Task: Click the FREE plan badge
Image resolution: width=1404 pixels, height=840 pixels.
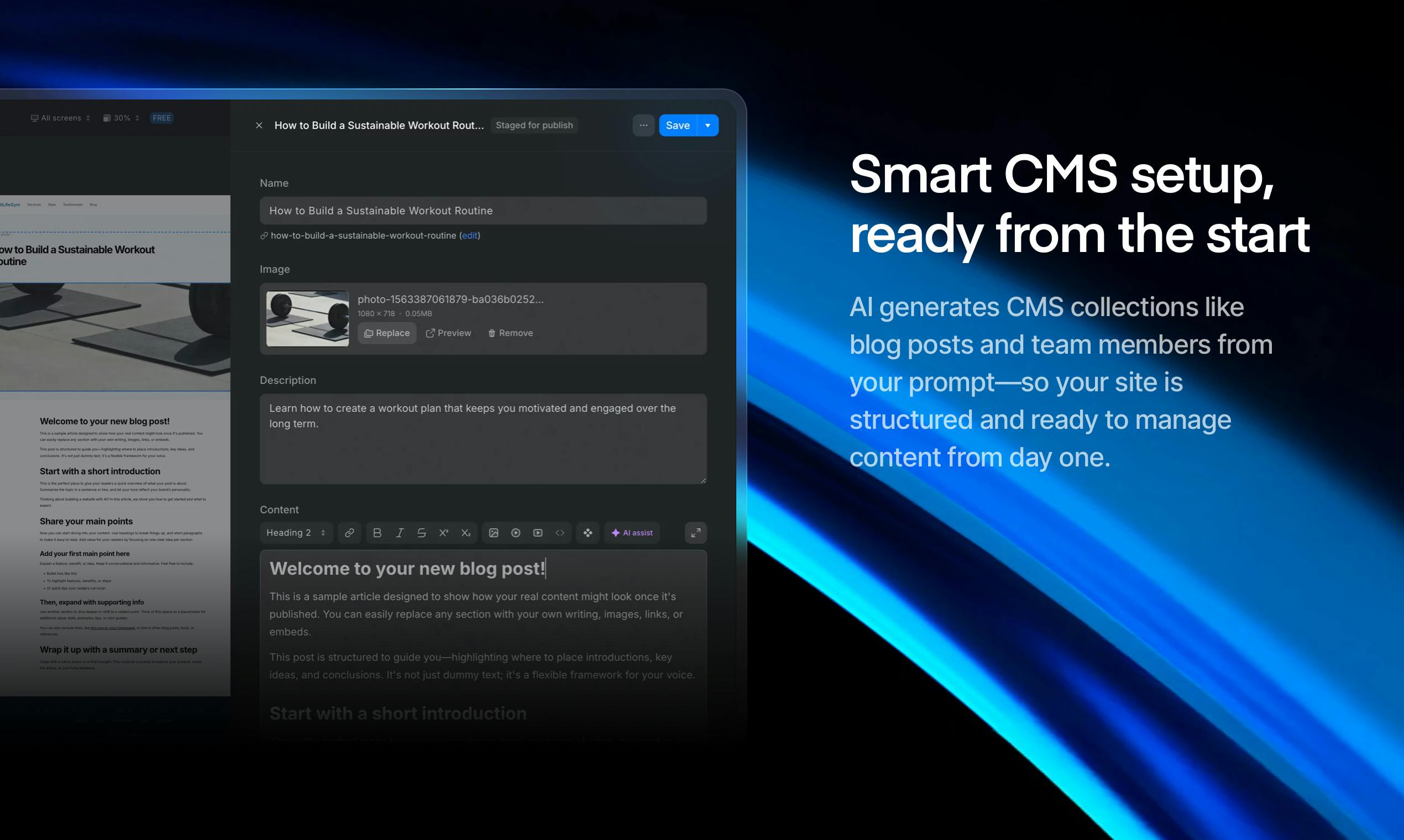Action: (x=162, y=118)
